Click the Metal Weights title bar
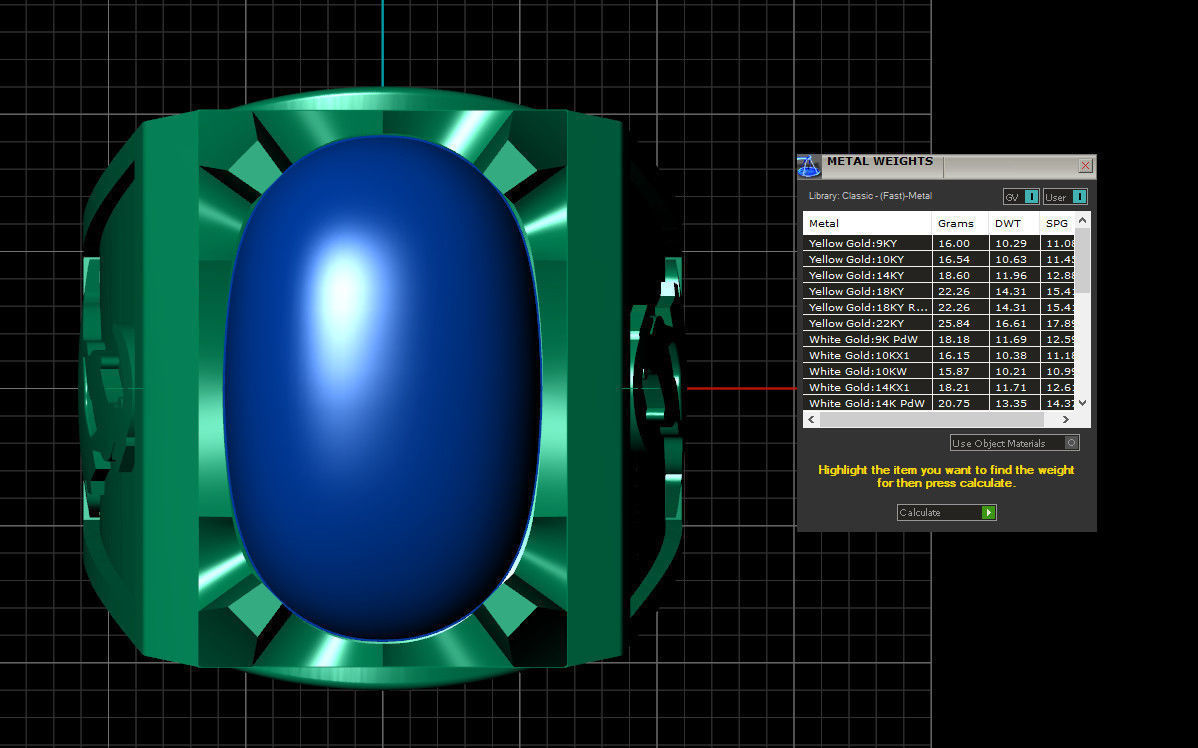 (x=947, y=166)
